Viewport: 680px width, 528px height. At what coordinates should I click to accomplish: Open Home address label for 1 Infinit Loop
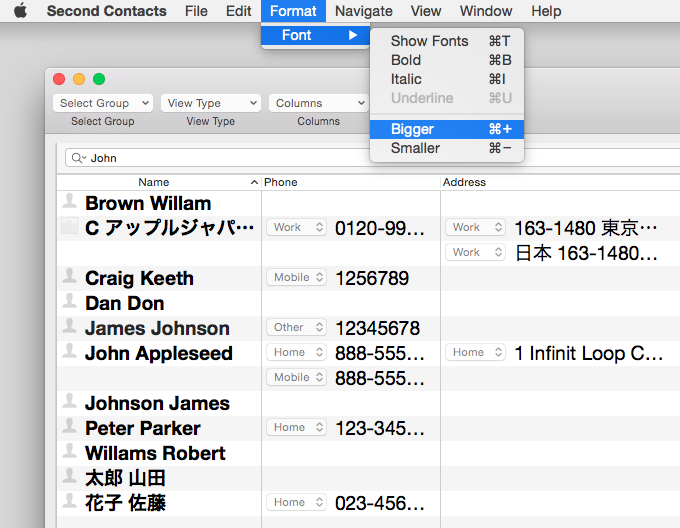(x=475, y=352)
